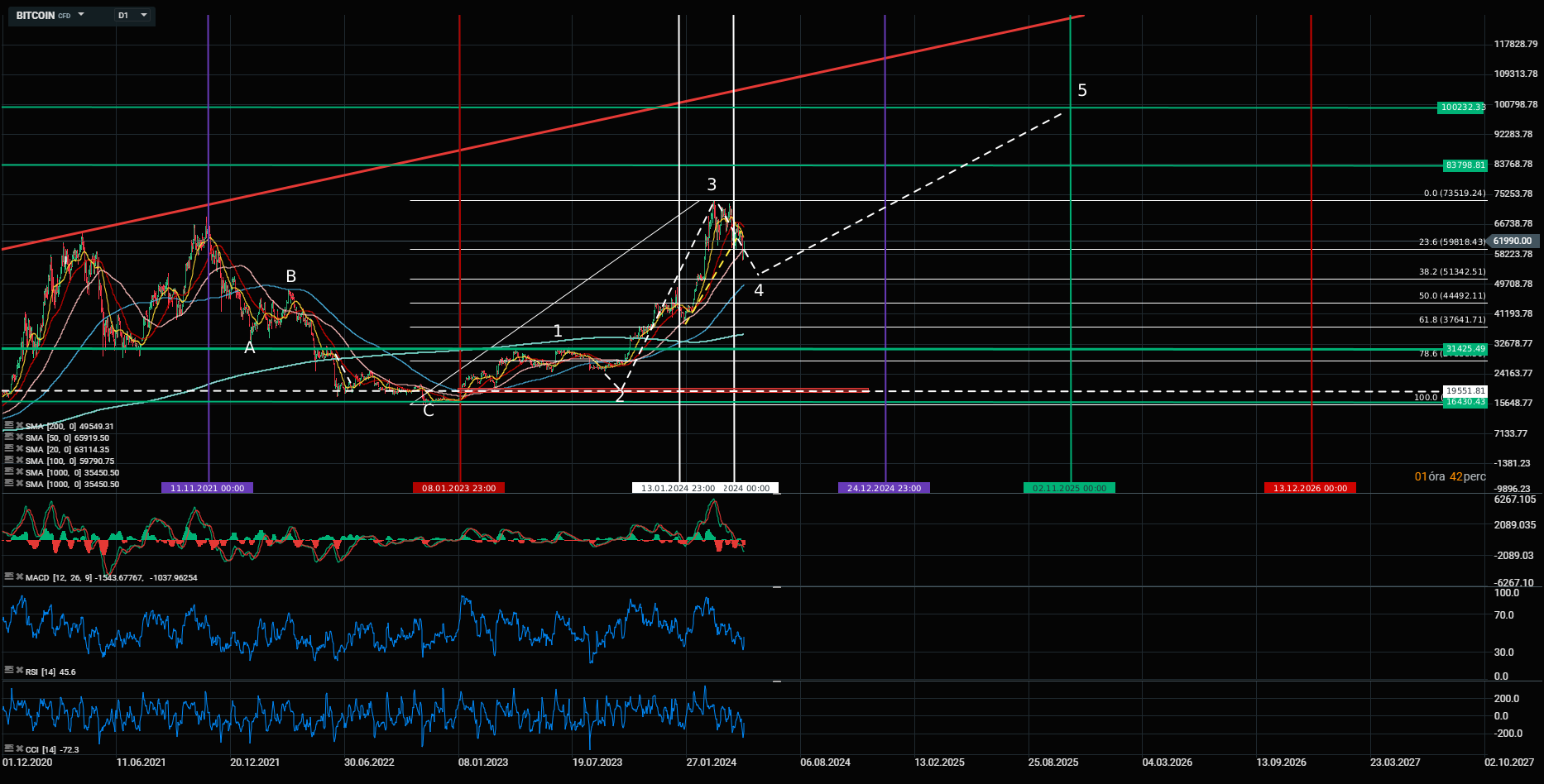The width and height of the screenshot is (1544, 784).
Task: Select the Fibonacci 0.0 (73519.24) level label
Action: (1455, 194)
